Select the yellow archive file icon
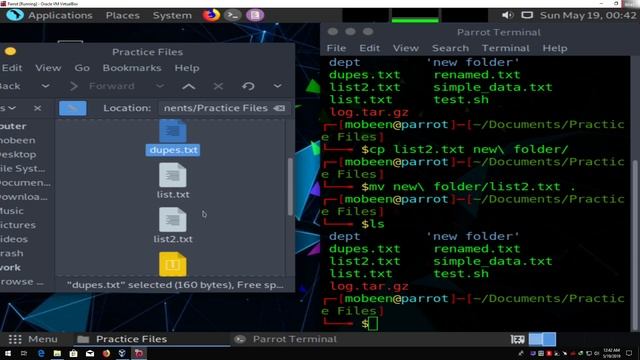640x360 pixels. [x=173, y=264]
